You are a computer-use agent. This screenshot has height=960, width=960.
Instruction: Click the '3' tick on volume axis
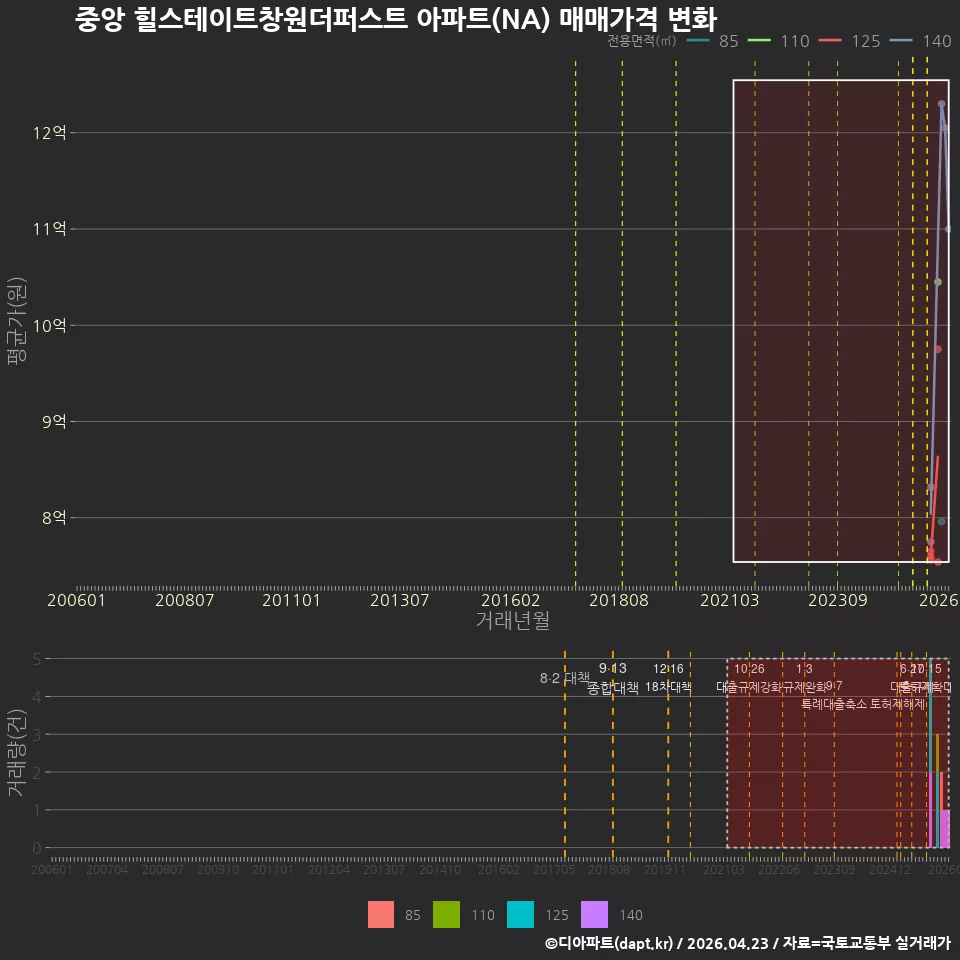point(37,735)
